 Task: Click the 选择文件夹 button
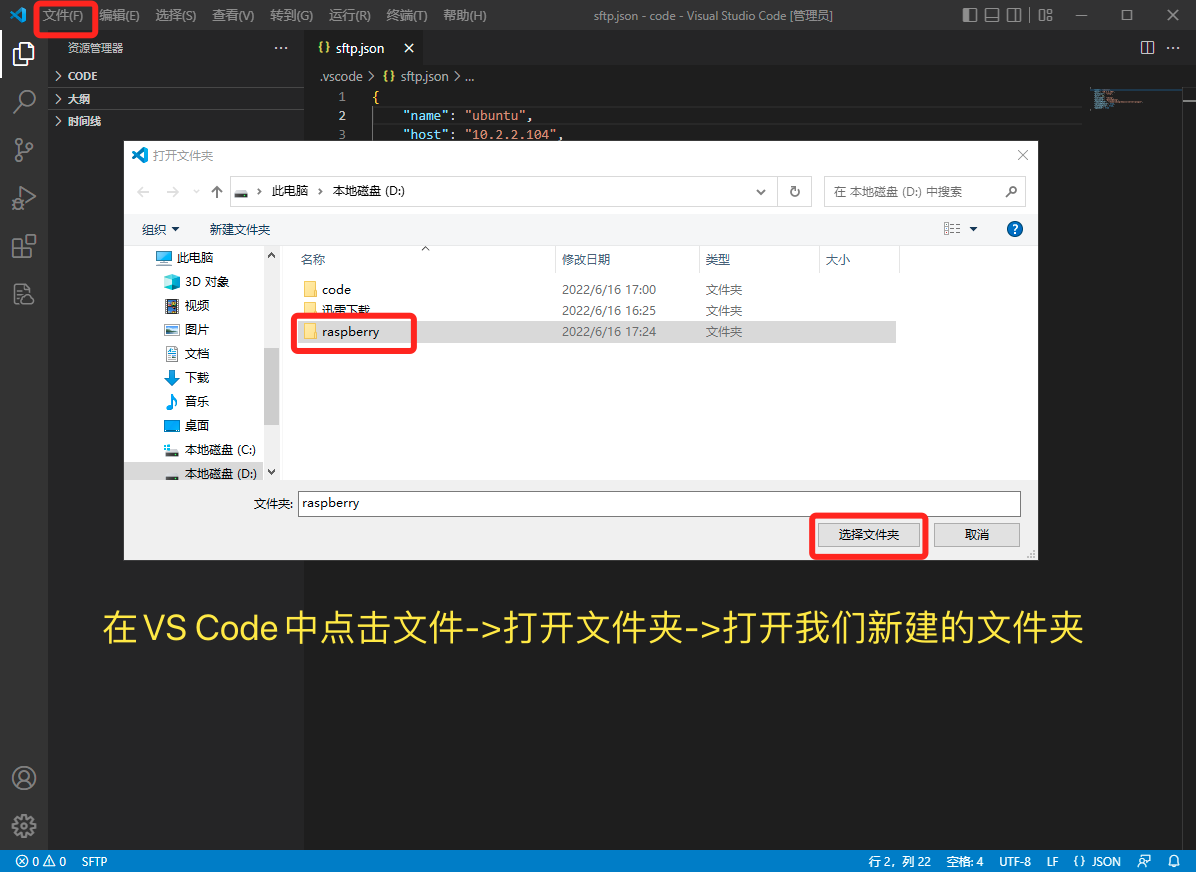tap(869, 535)
